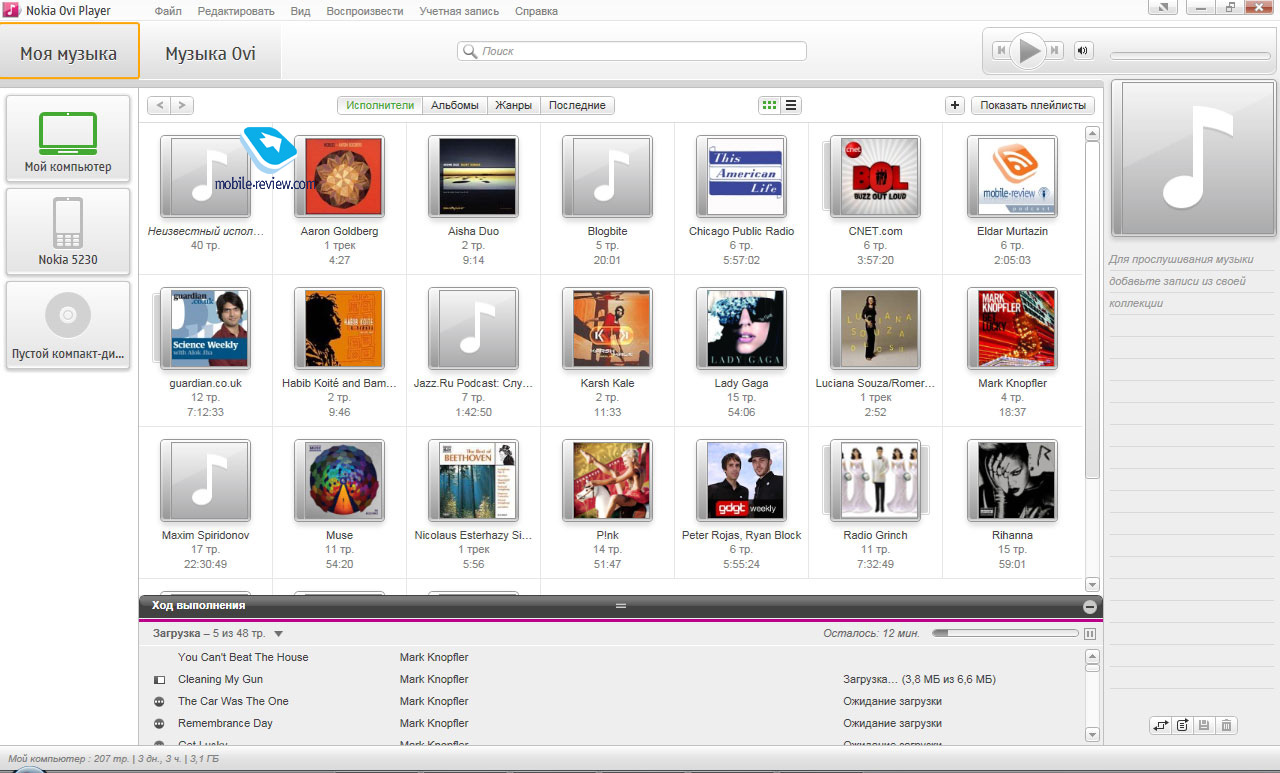Open the Rihanna artist thumbnail
1280x773 pixels.
tap(1013, 481)
